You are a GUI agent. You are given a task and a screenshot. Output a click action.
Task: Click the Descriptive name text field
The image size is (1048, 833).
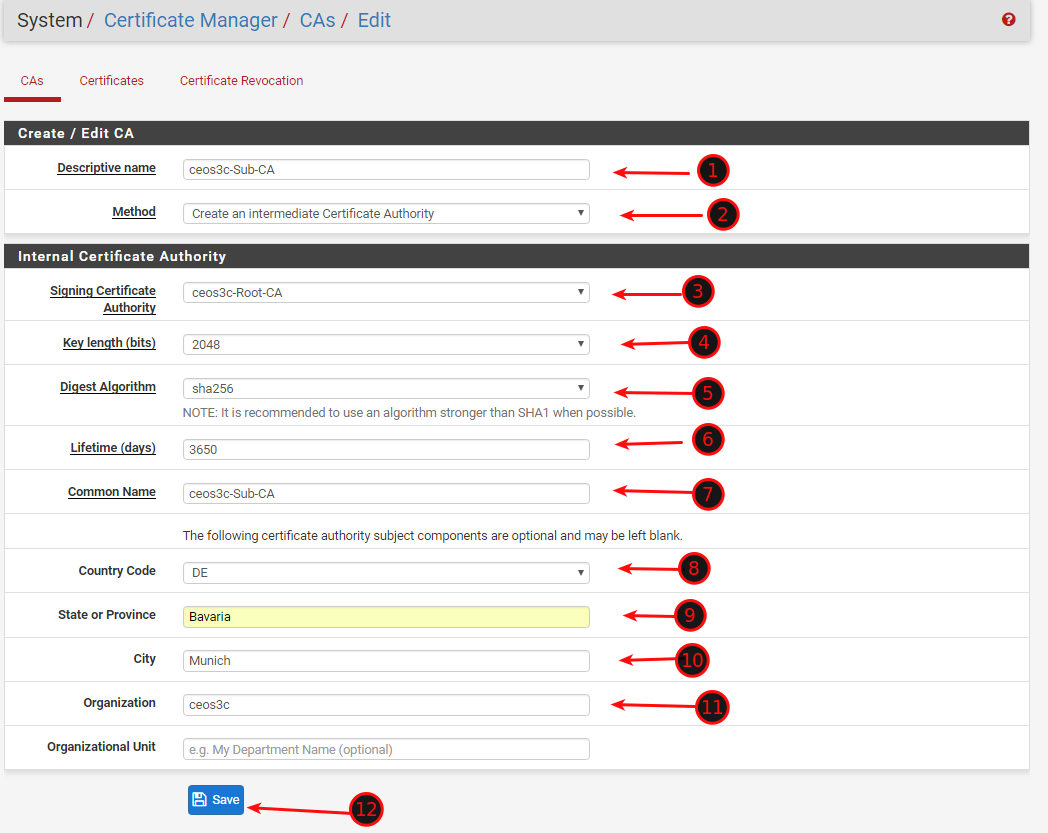[386, 170]
